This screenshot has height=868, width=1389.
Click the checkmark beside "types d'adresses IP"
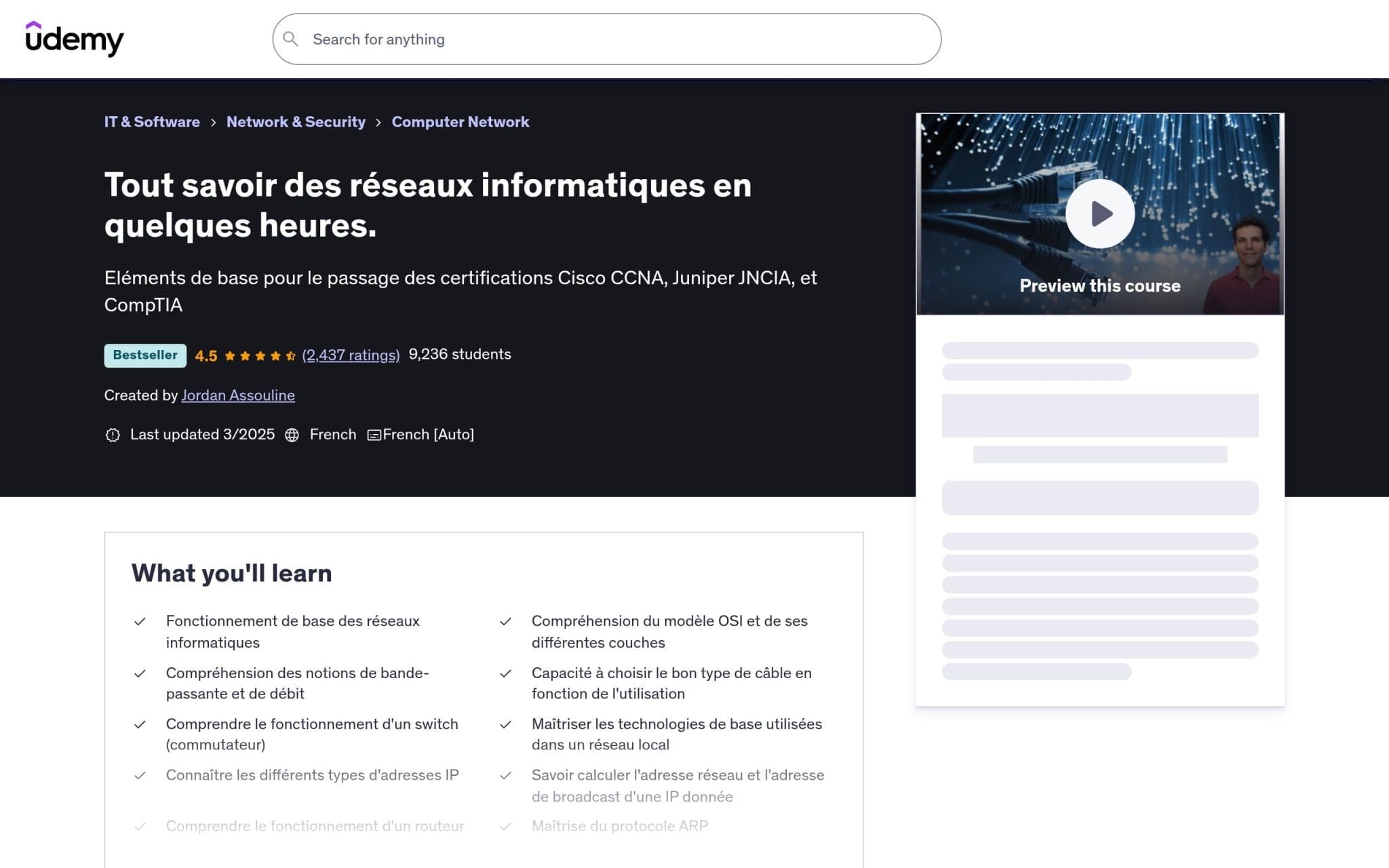click(140, 775)
